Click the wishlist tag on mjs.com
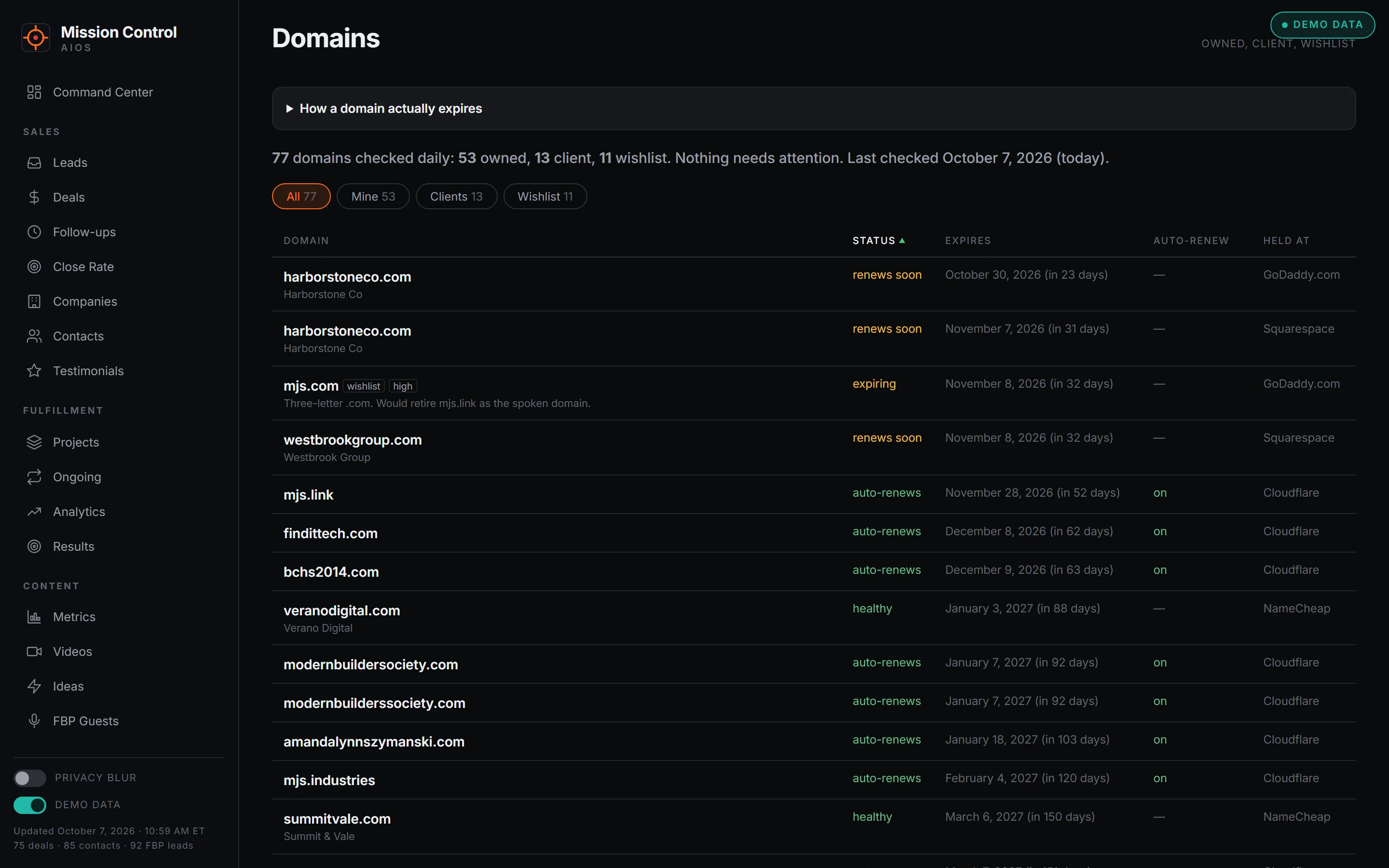The image size is (1389, 868). click(363, 386)
